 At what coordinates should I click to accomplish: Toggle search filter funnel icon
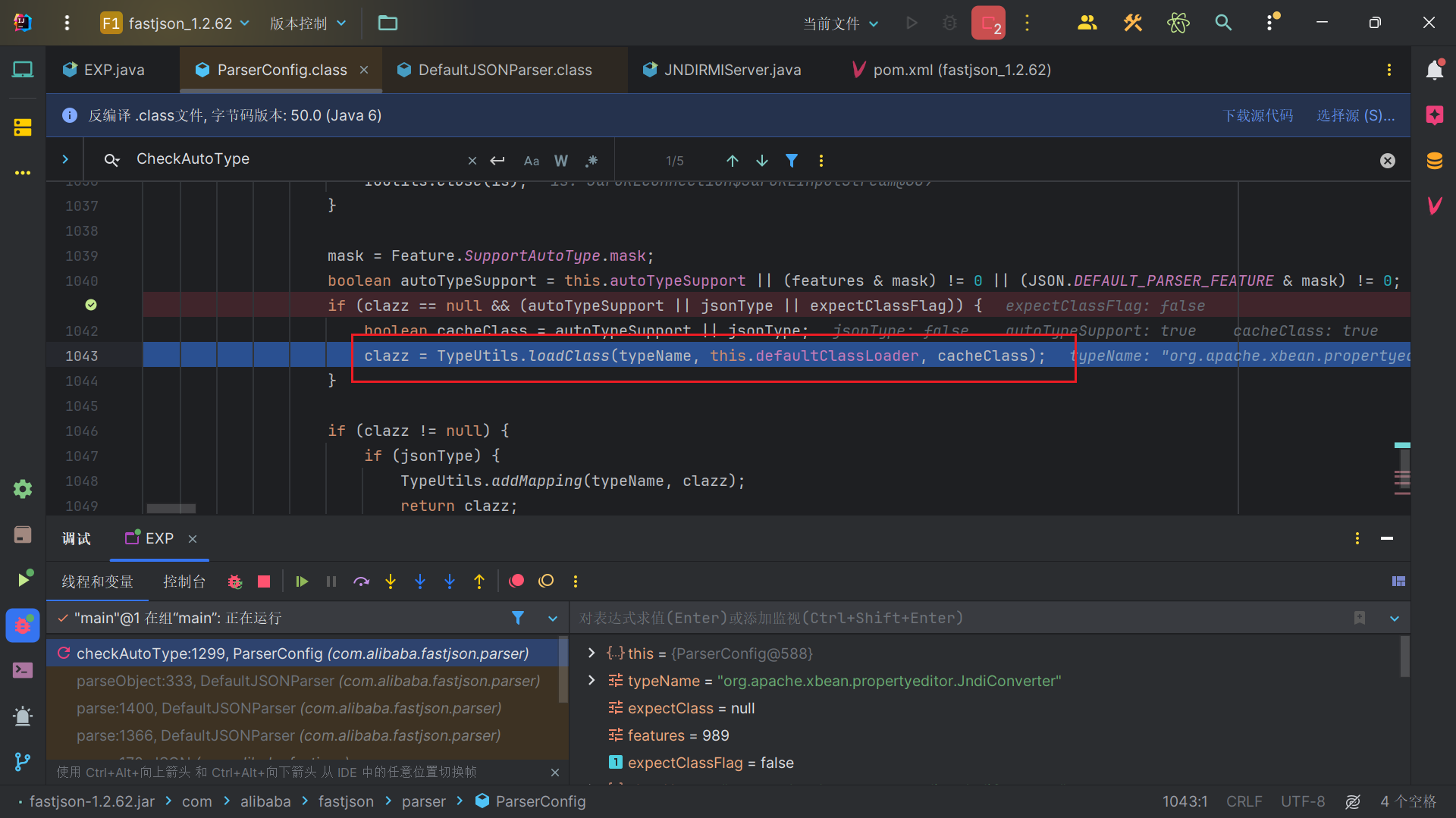[792, 161]
